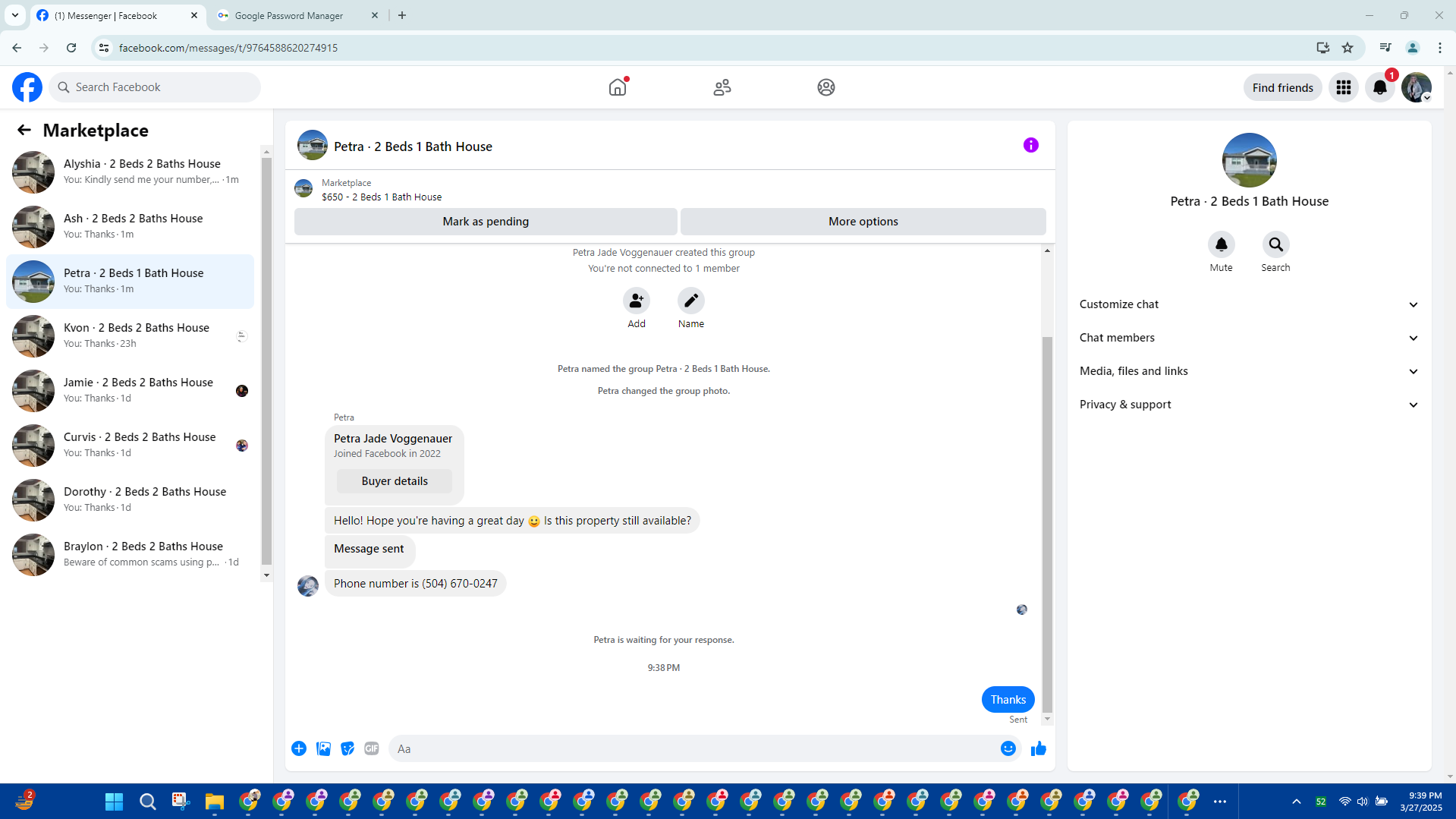Click More options button
Image resolution: width=1456 pixels, height=819 pixels.
pos(863,222)
